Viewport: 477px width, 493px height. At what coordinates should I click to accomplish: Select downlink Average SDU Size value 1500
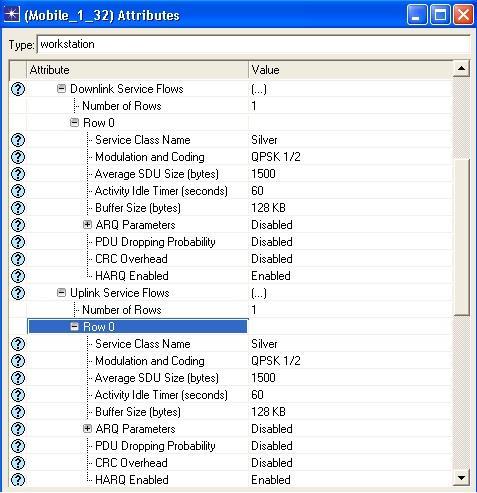point(263,174)
